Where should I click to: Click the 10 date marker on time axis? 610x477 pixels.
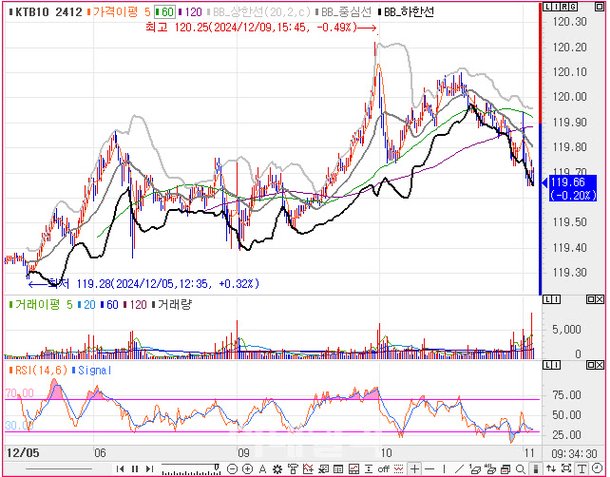pyautogui.click(x=386, y=453)
